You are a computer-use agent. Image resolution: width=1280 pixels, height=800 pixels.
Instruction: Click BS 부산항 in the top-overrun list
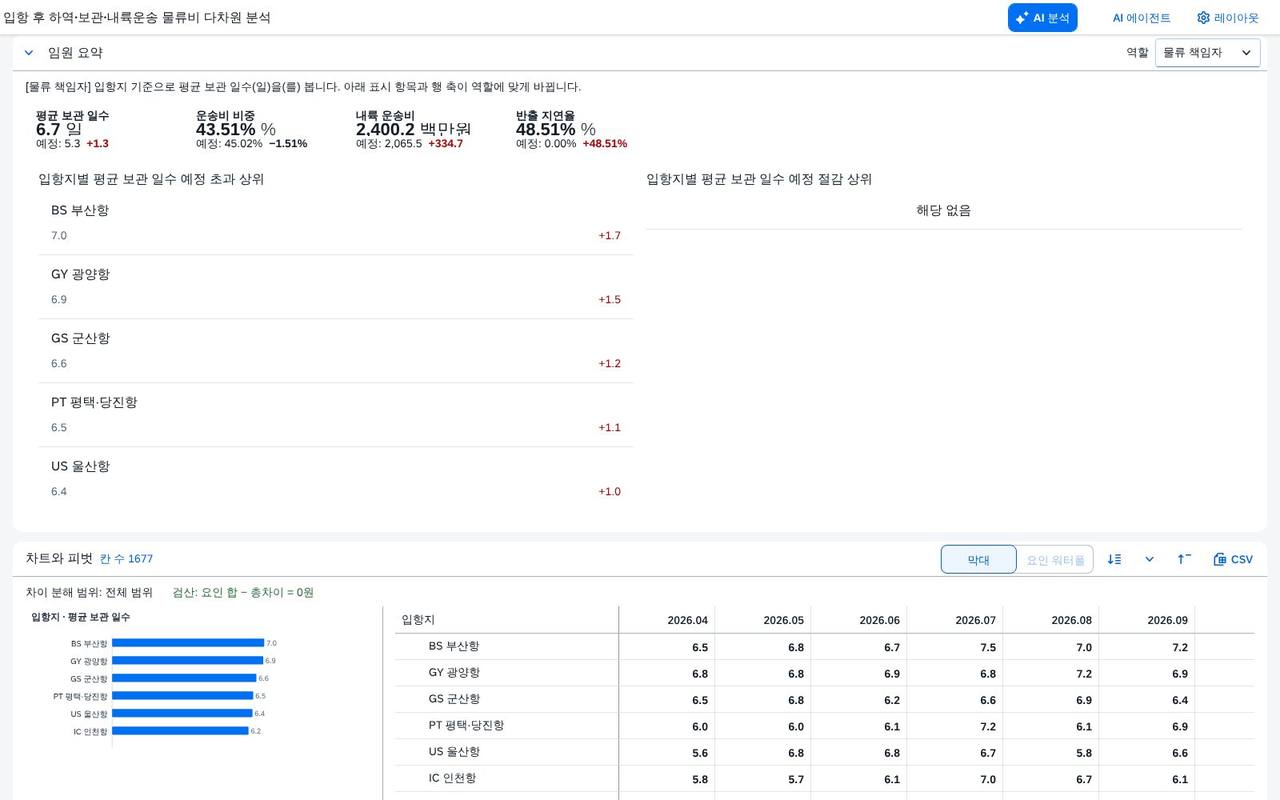click(336, 223)
